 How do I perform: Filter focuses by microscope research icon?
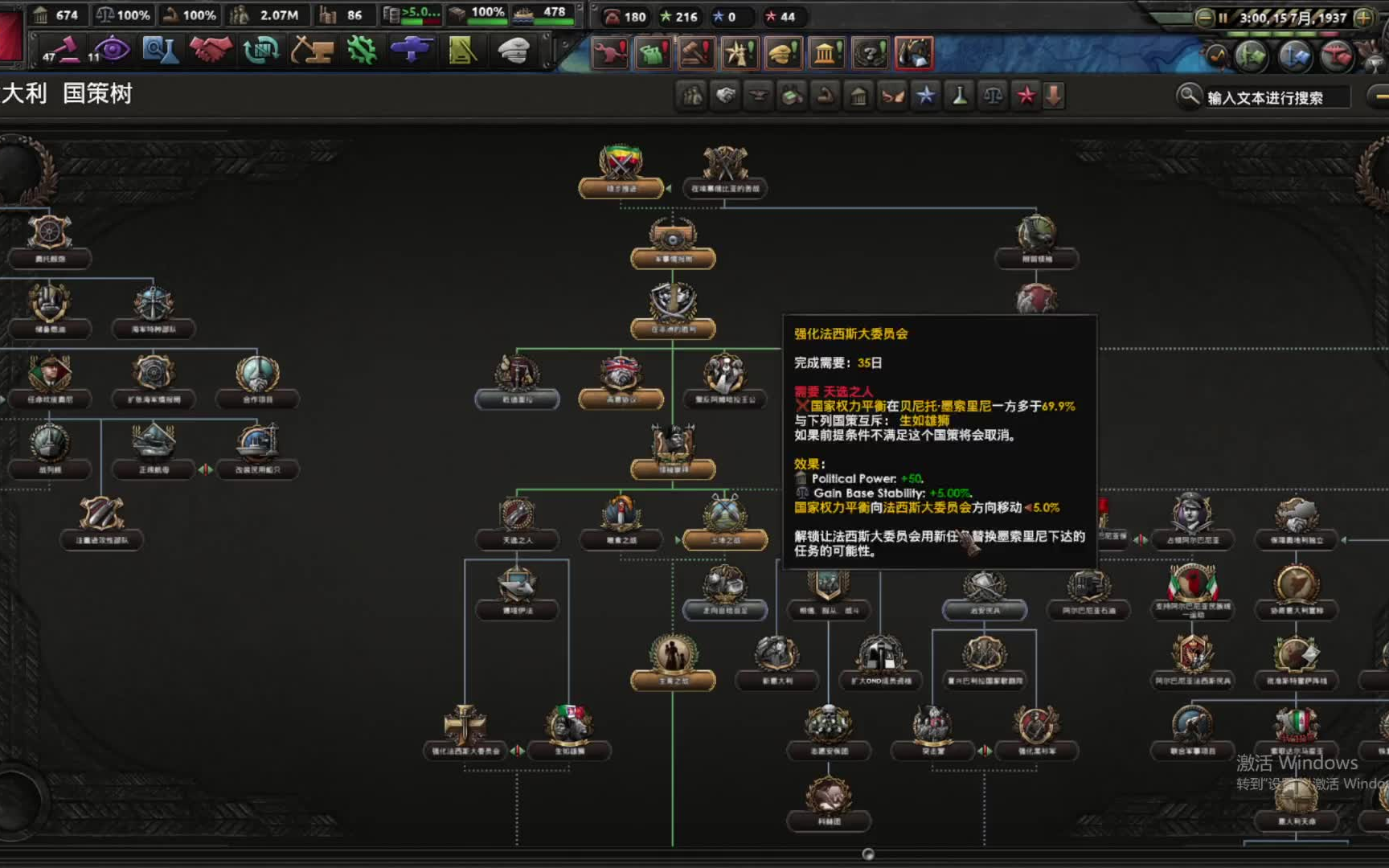coord(960,96)
